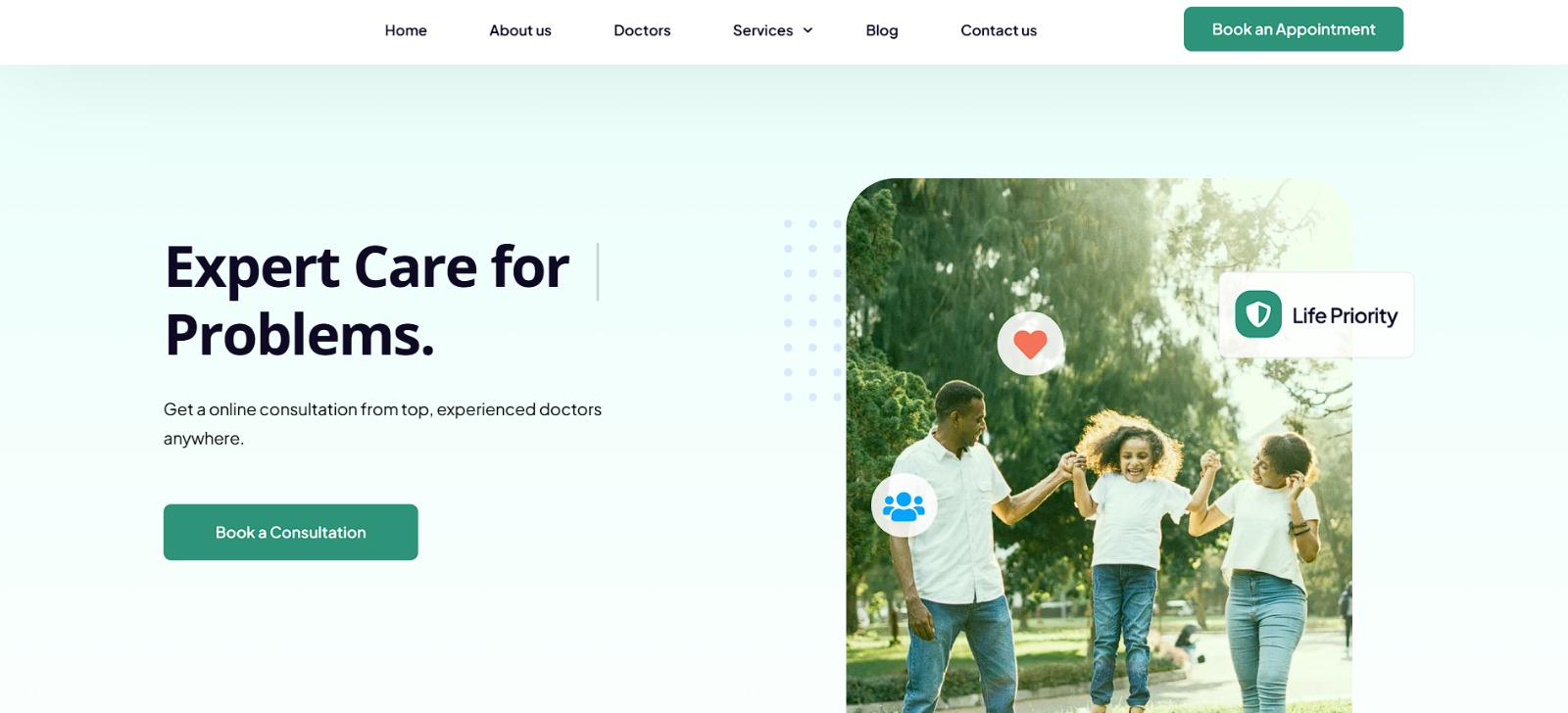Click the red heart icon badge
This screenshot has height=713, width=1568.
click(x=1030, y=344)
